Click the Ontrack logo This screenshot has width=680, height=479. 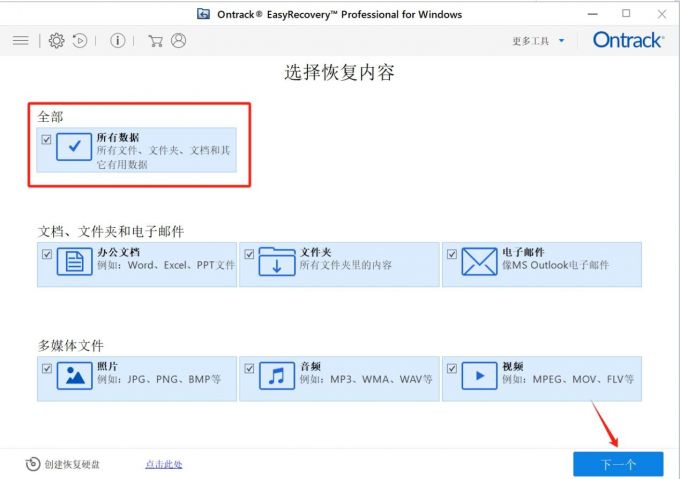(x=628, y=40)
